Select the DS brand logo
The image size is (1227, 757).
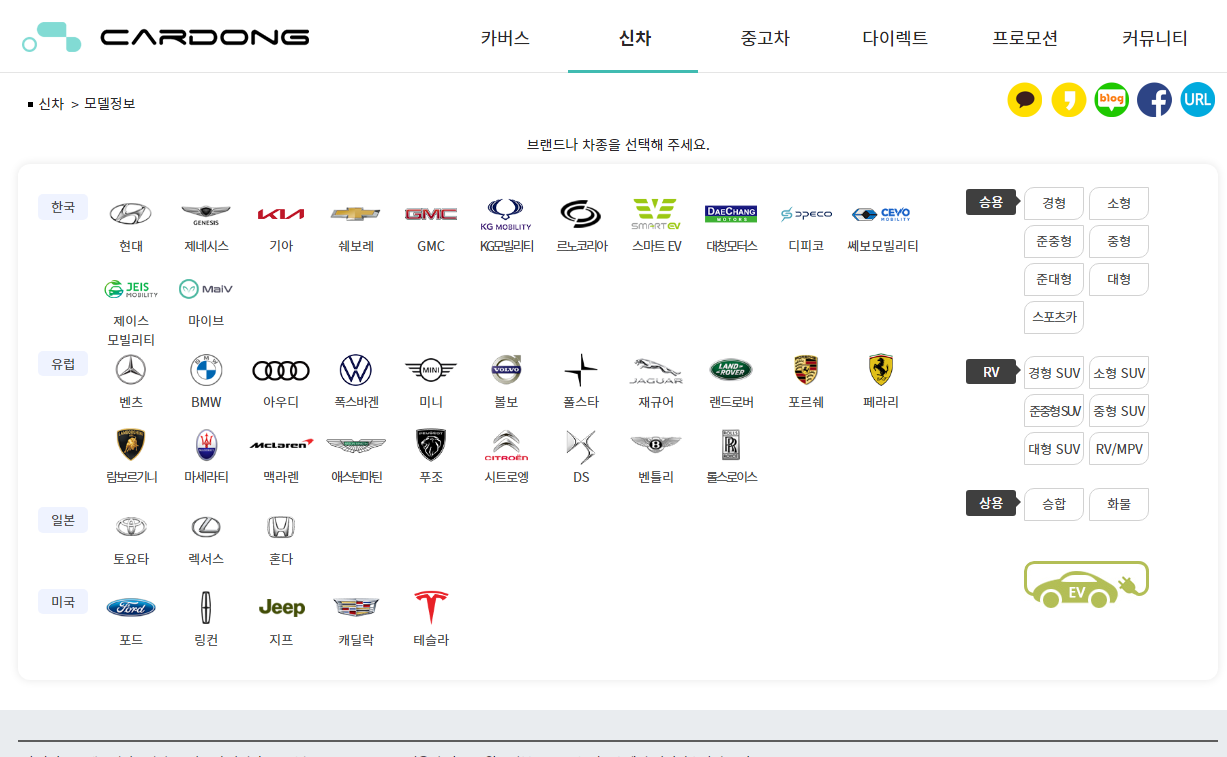click(x=581, y=445)
